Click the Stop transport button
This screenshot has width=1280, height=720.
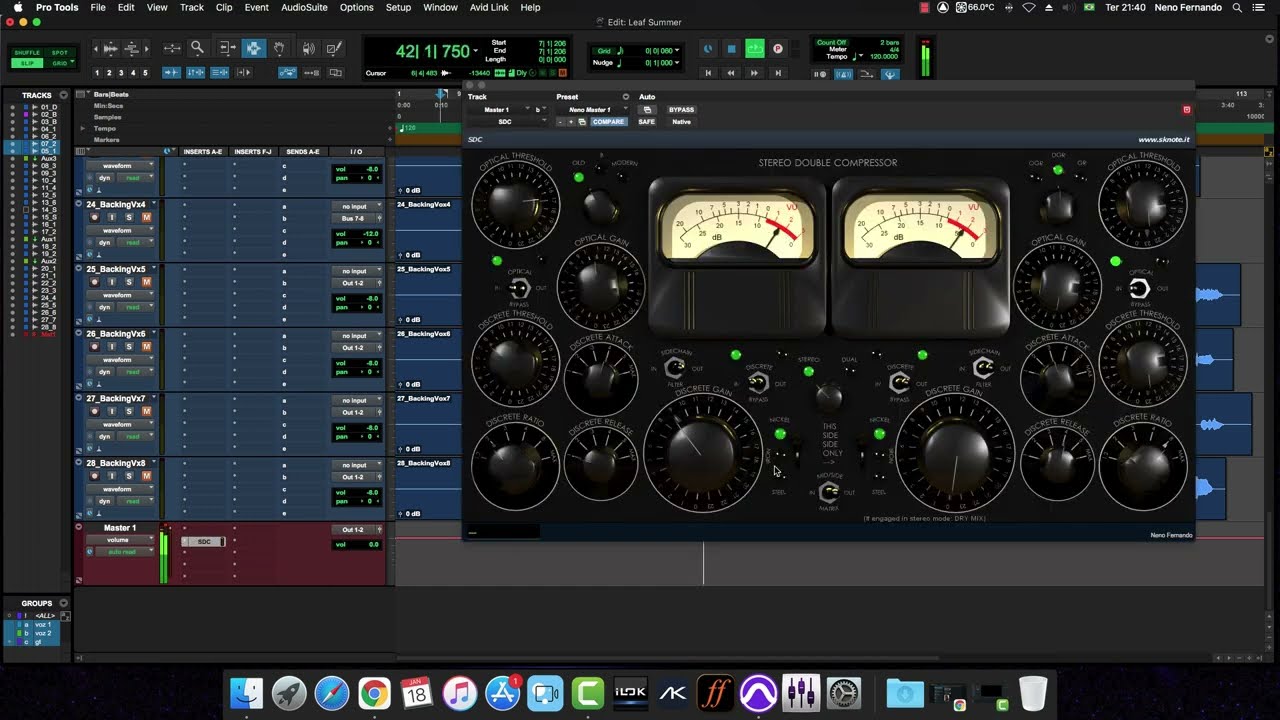click(x=731, y=49)
